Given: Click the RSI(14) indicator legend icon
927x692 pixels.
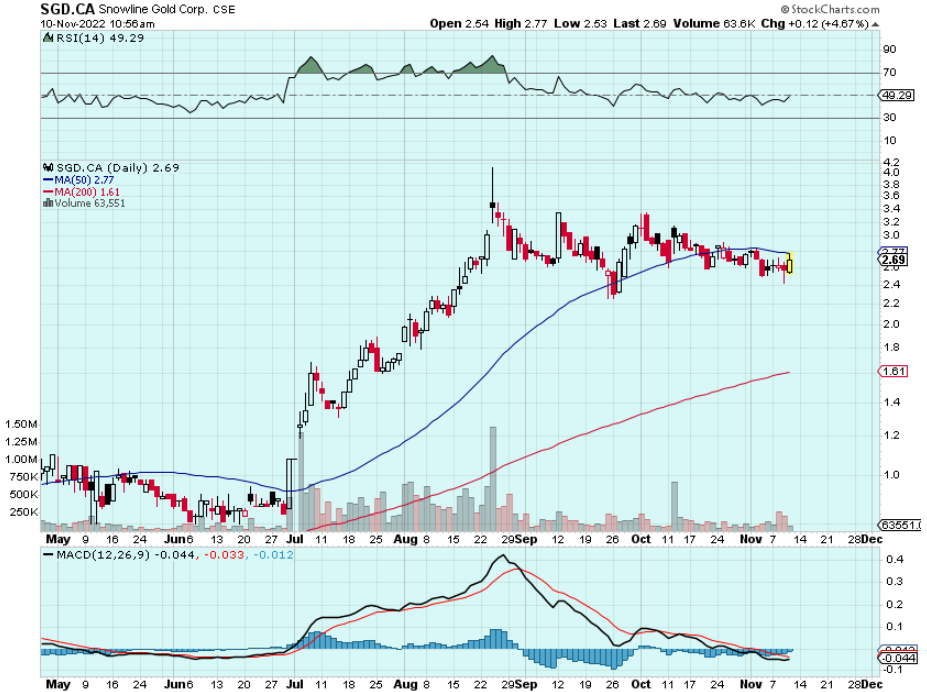Looking at the screenshot, I should [x=48, y=38].
